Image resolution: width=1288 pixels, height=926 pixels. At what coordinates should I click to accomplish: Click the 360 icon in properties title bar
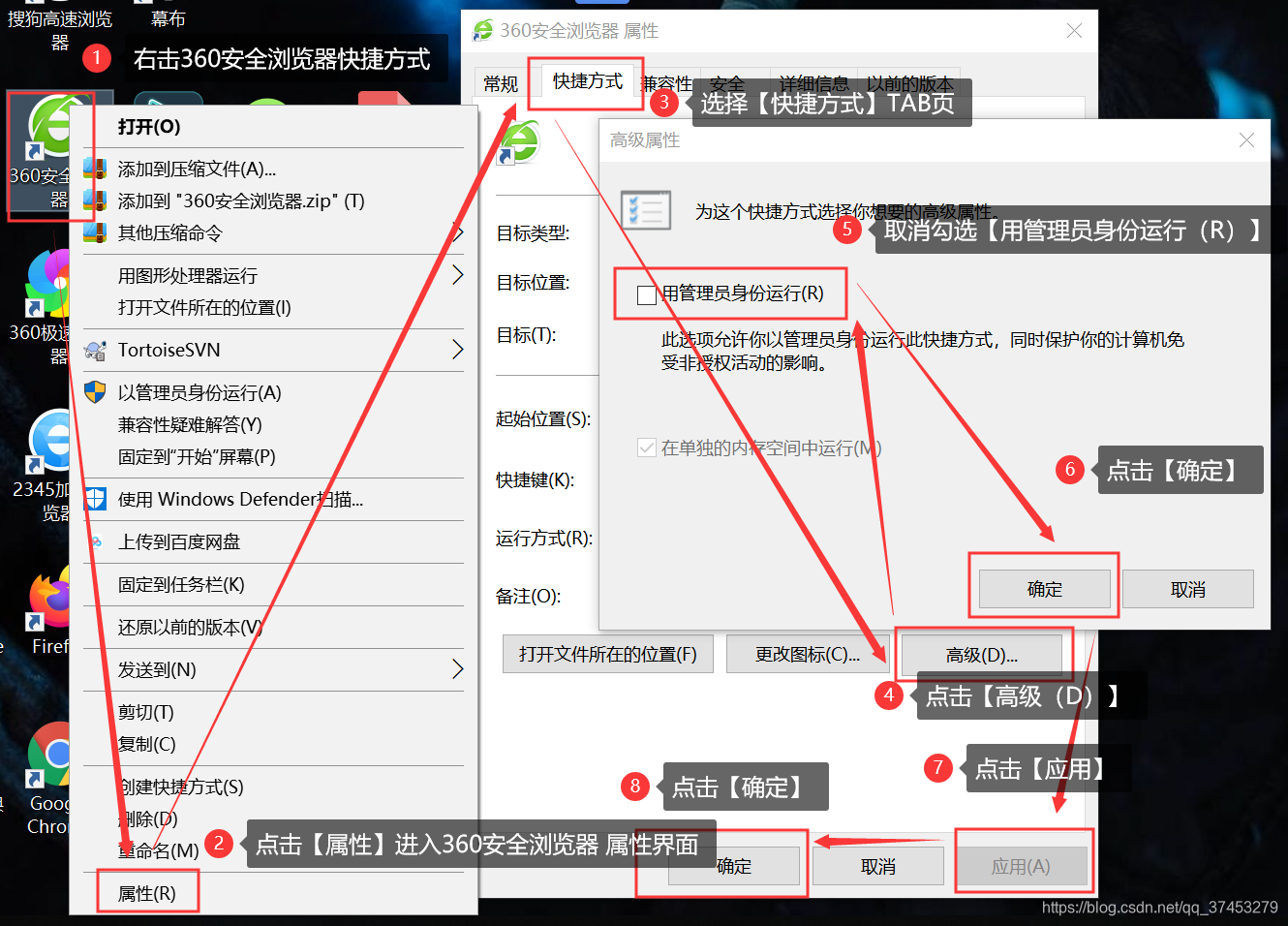482,30
